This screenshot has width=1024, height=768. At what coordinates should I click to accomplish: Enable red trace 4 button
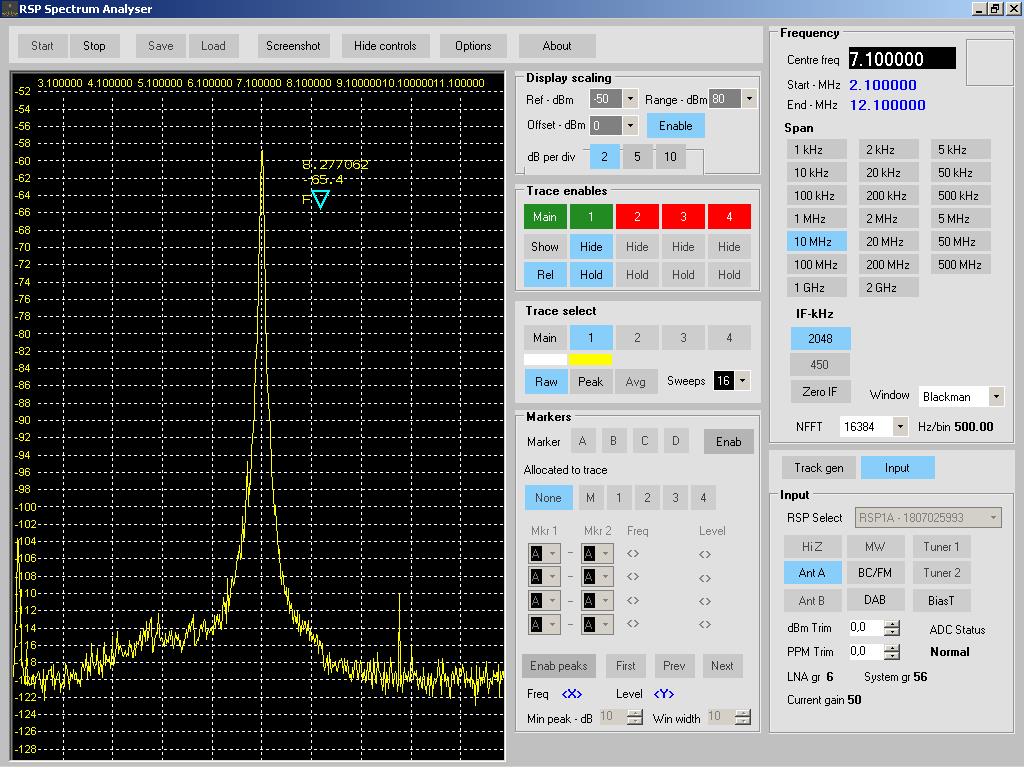coord(729,217)
